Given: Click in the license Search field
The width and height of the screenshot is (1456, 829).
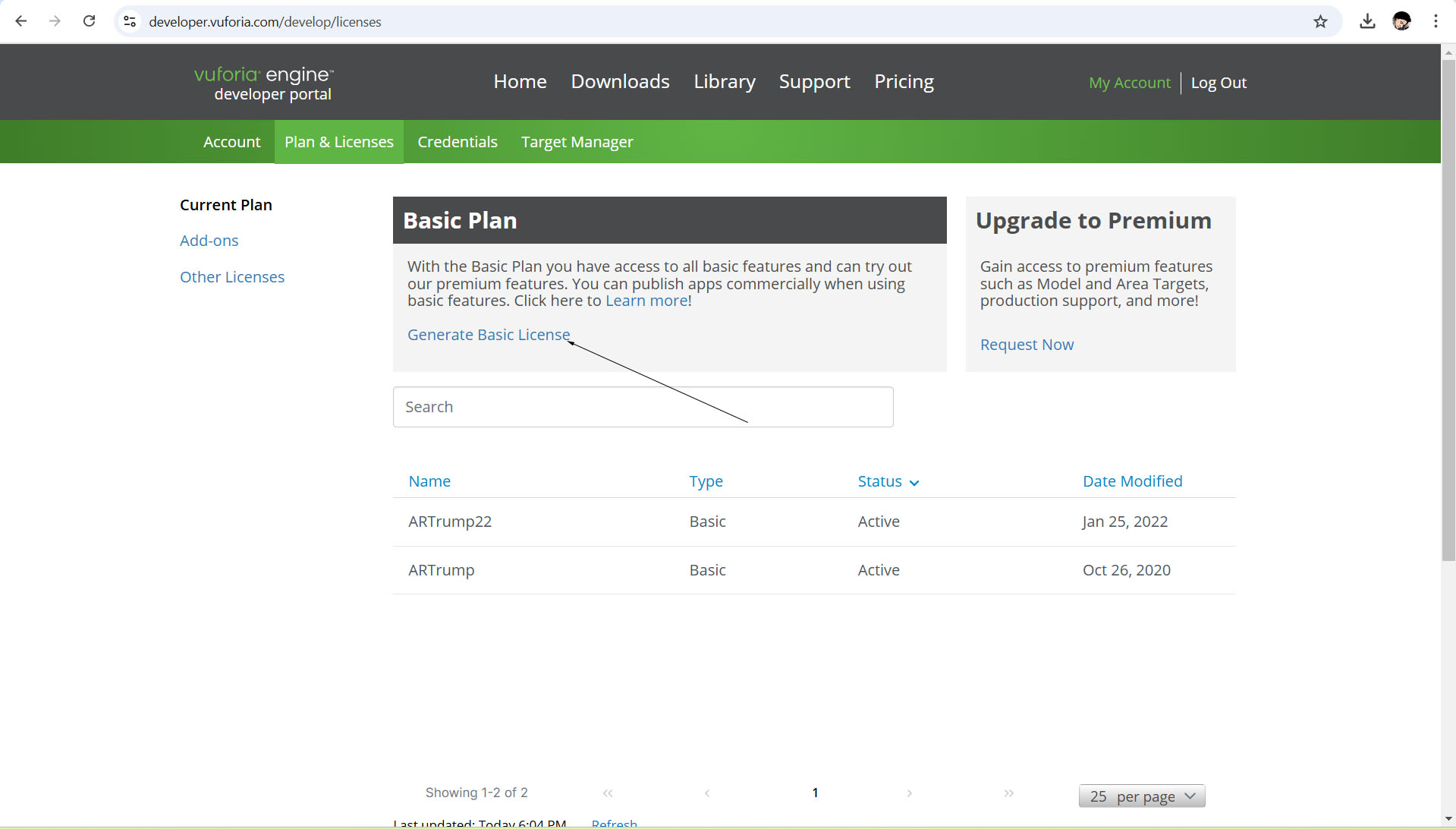Looking at the screenshot, I should [643, 407].
